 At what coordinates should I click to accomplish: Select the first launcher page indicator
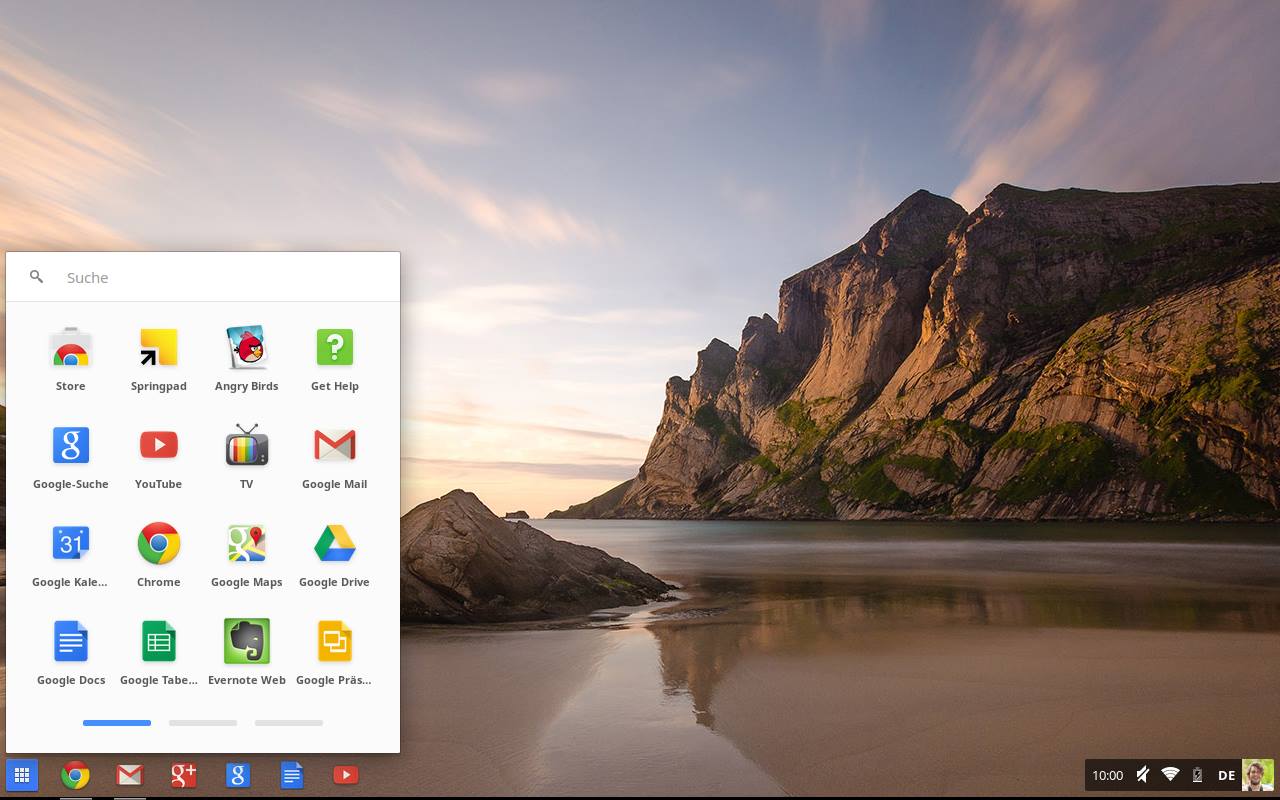tap(117, 723)
